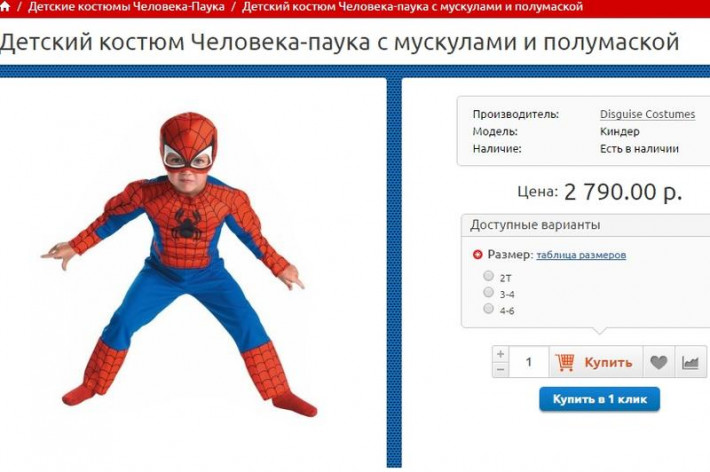710x472 pixels.
Task: Click the quantity input field
Action: pos(529,362)
